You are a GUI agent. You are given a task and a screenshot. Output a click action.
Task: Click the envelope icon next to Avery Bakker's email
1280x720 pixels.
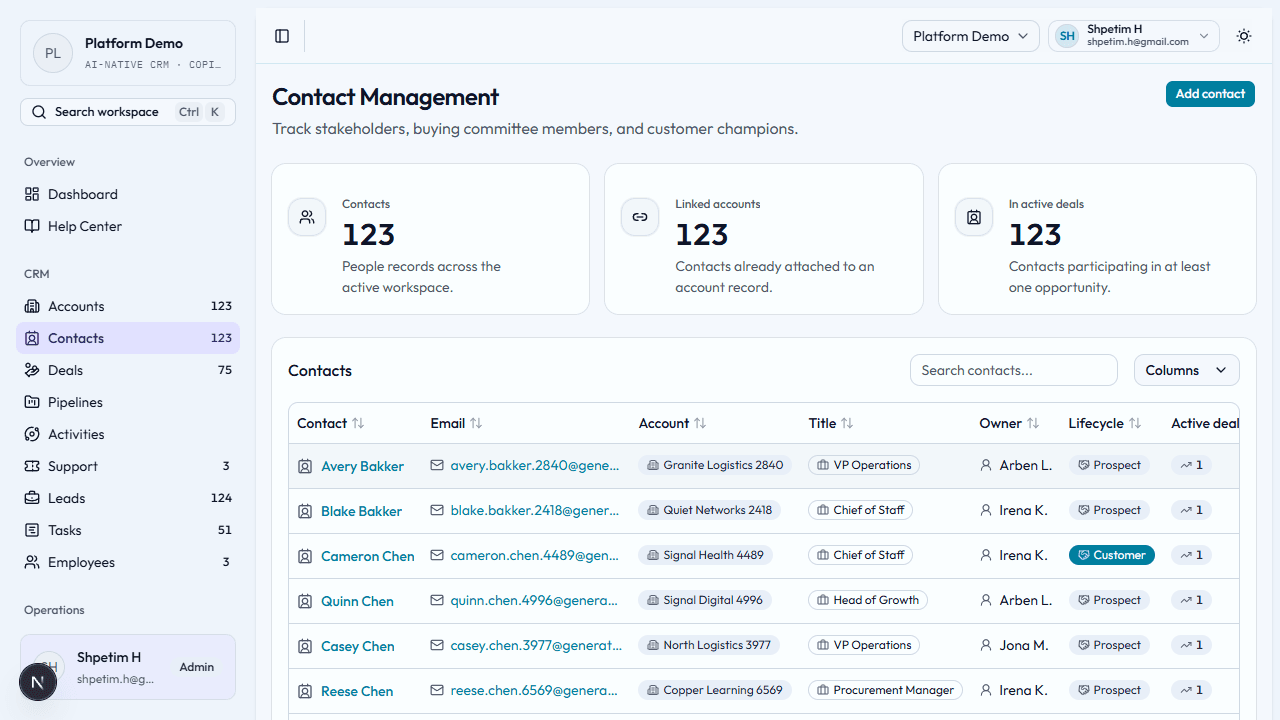coord(436,466)
